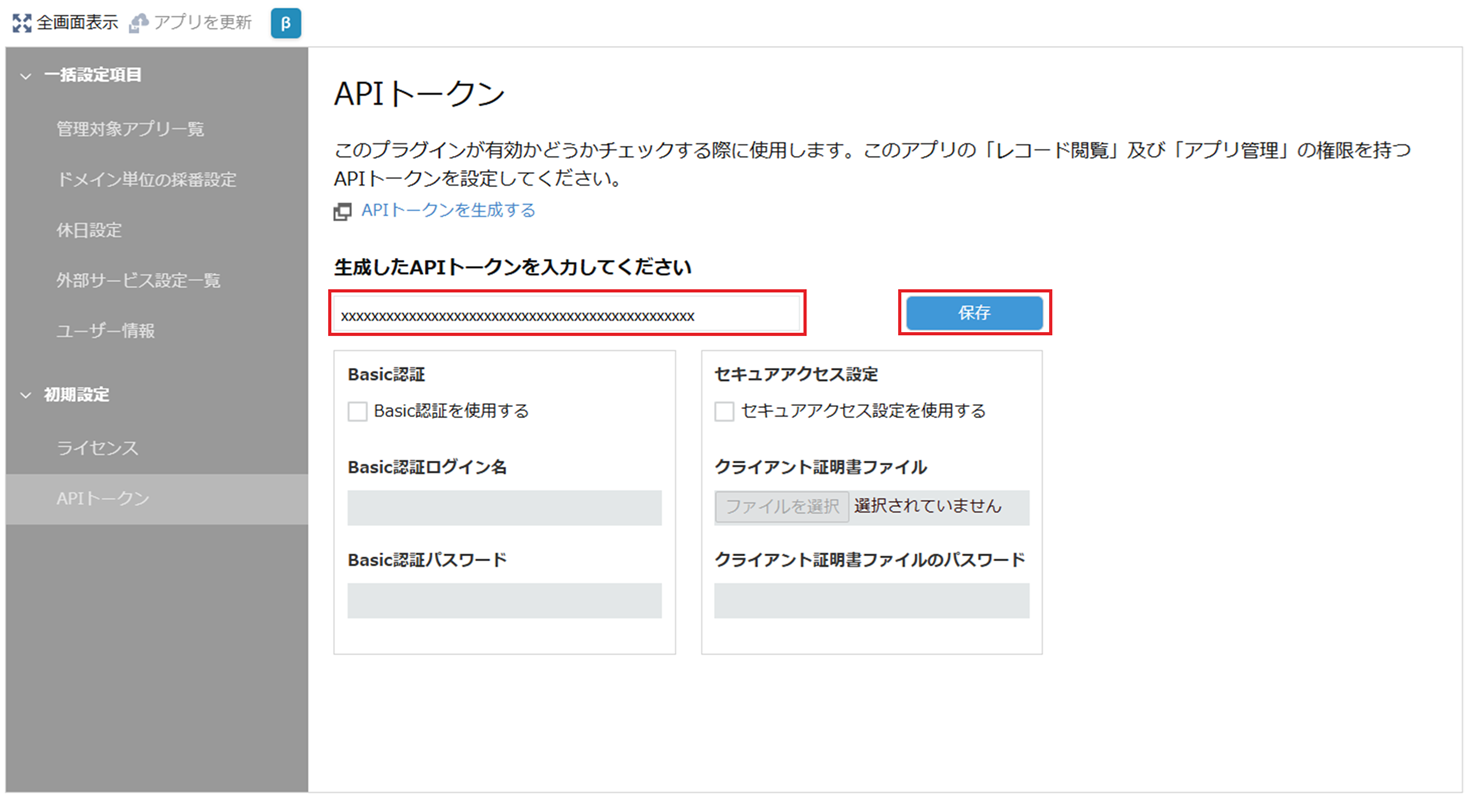Select ドメイン単位の採番設定 menu item
Screen dimensions: 1470x798
pyautogui.click(x=146, y=180)
